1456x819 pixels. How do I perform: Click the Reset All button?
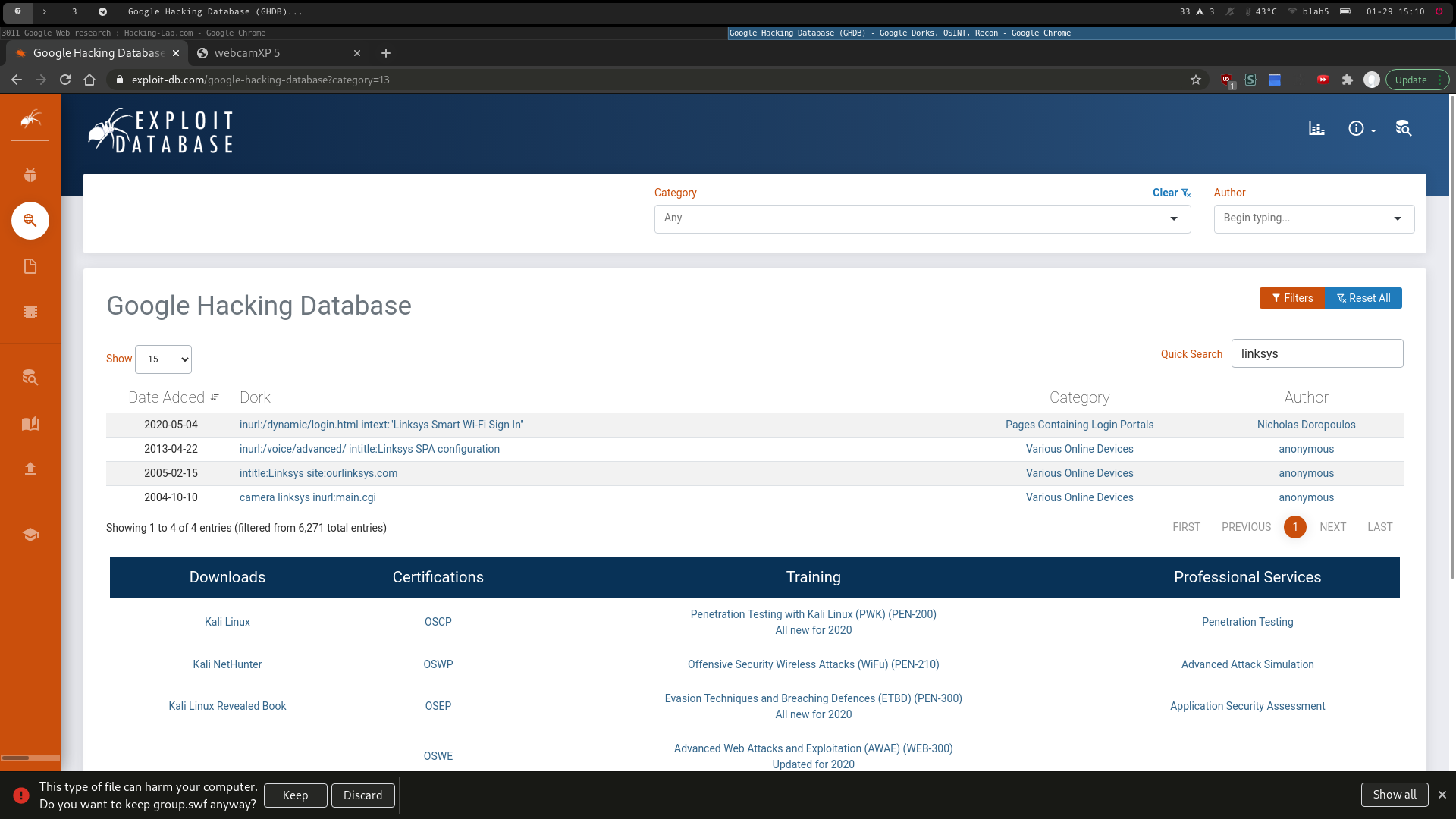[1363, 298]
